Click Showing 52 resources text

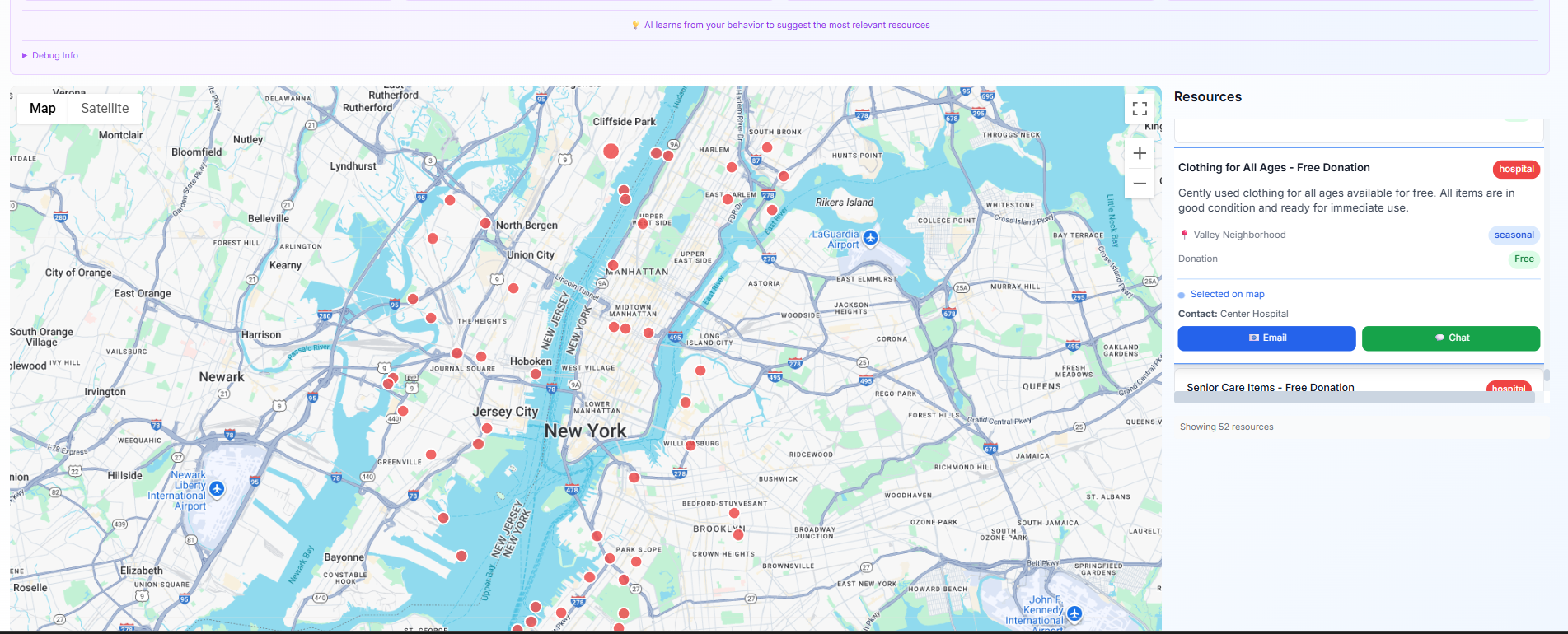coord(1226,427)
